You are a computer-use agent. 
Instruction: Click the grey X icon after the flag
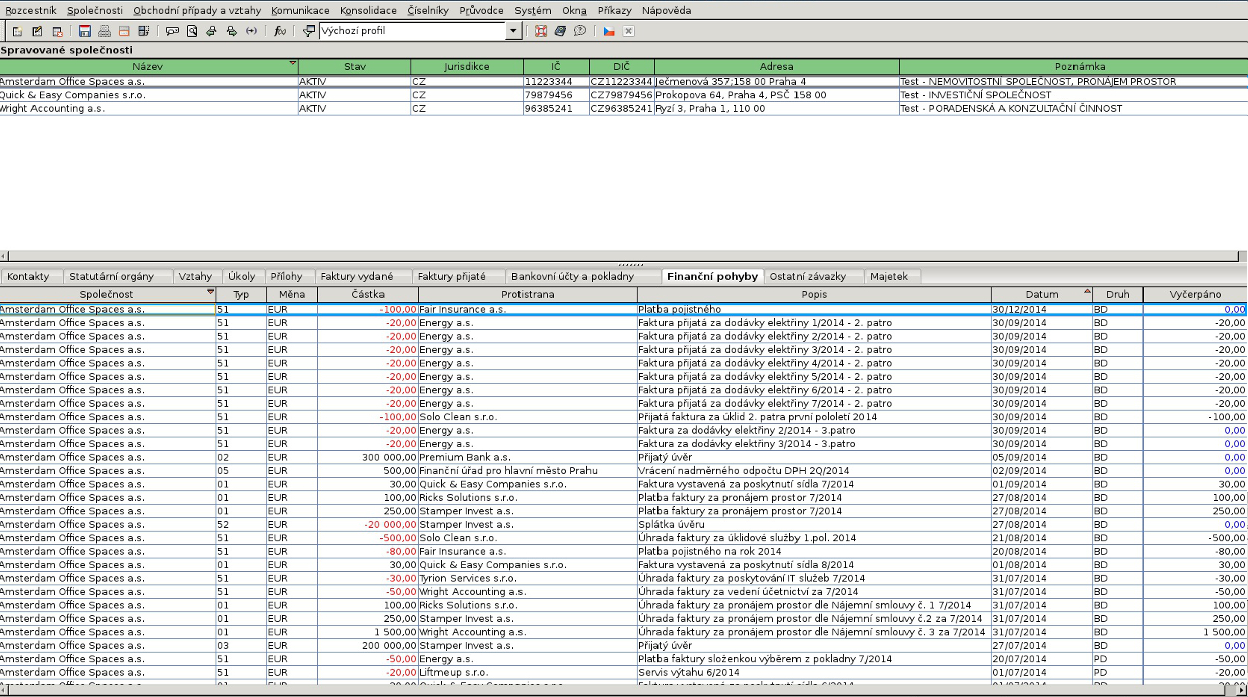coord(628,31)
